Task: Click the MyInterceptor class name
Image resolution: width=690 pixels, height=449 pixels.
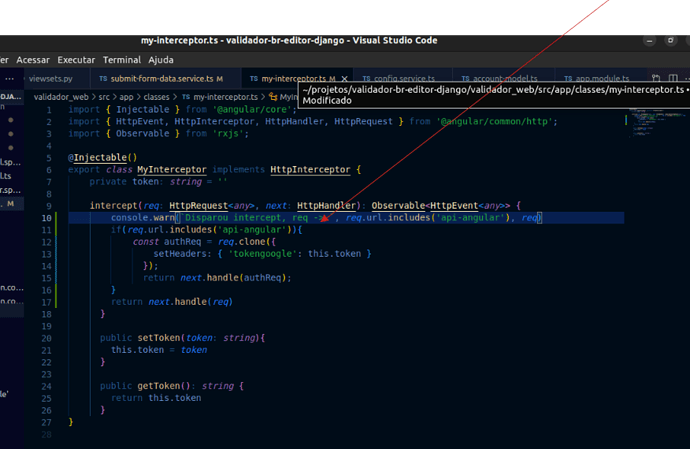Action: (x=172, y=169)
